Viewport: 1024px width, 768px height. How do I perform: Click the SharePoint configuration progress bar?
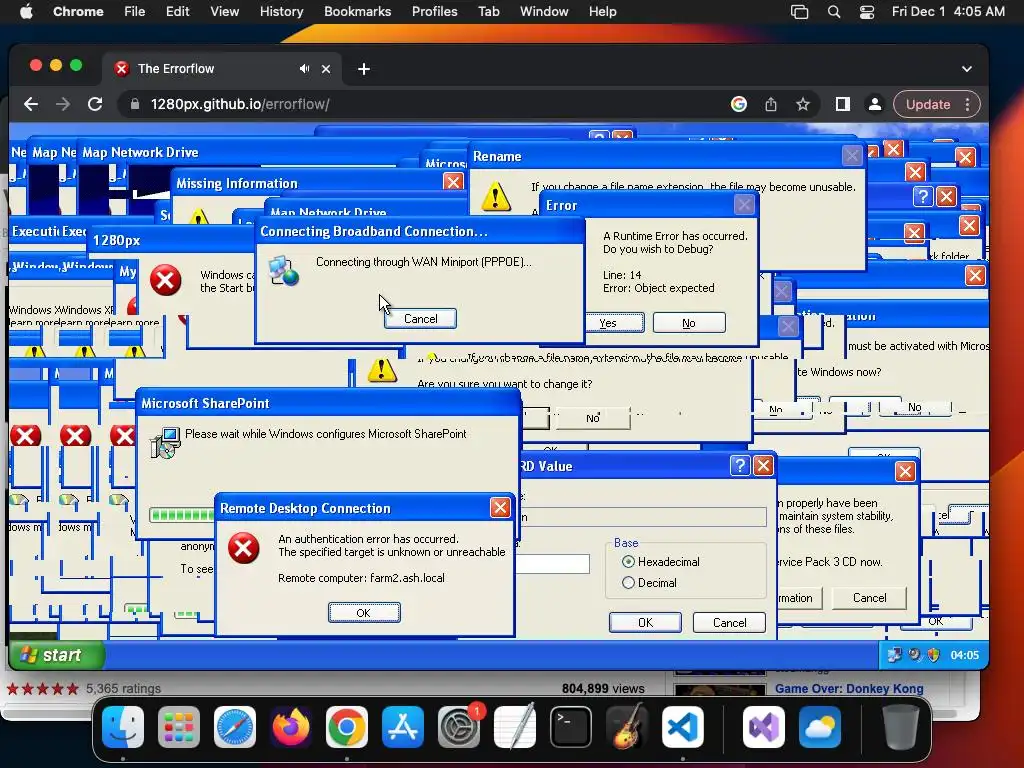(182, 515)
